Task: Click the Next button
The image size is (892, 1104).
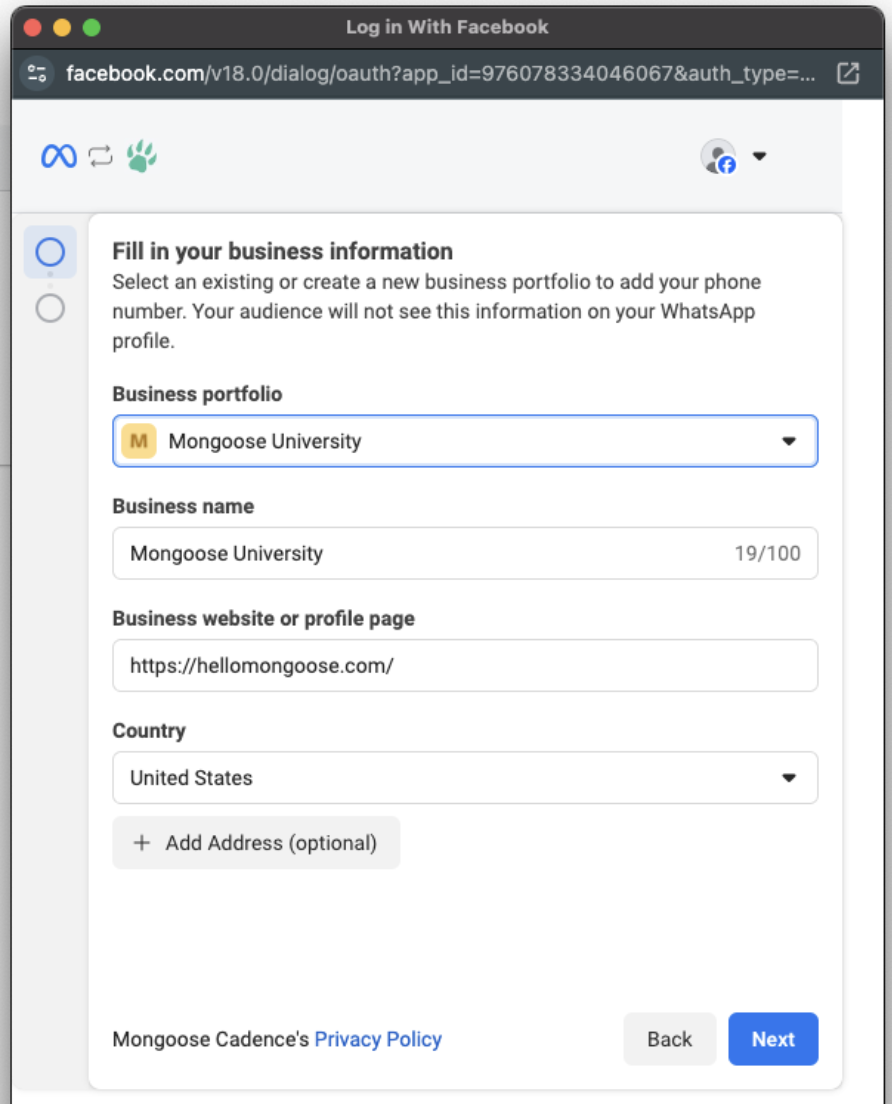Action: coord(773,1039)
